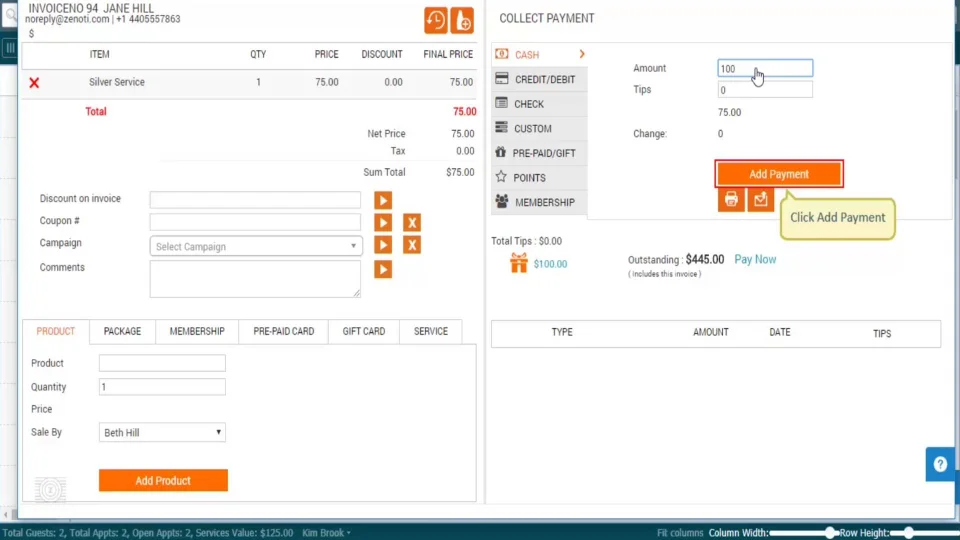Screen dimensions: 960x540
Task: Click the DISCOUNT column header
Action: [382, 54]
